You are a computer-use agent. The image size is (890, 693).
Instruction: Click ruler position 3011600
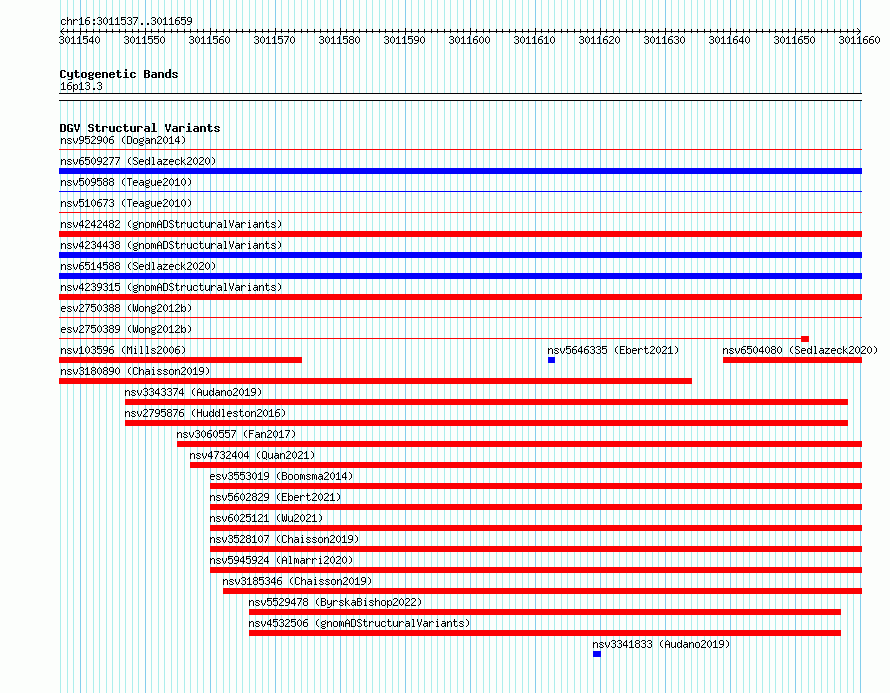[469, 40]
